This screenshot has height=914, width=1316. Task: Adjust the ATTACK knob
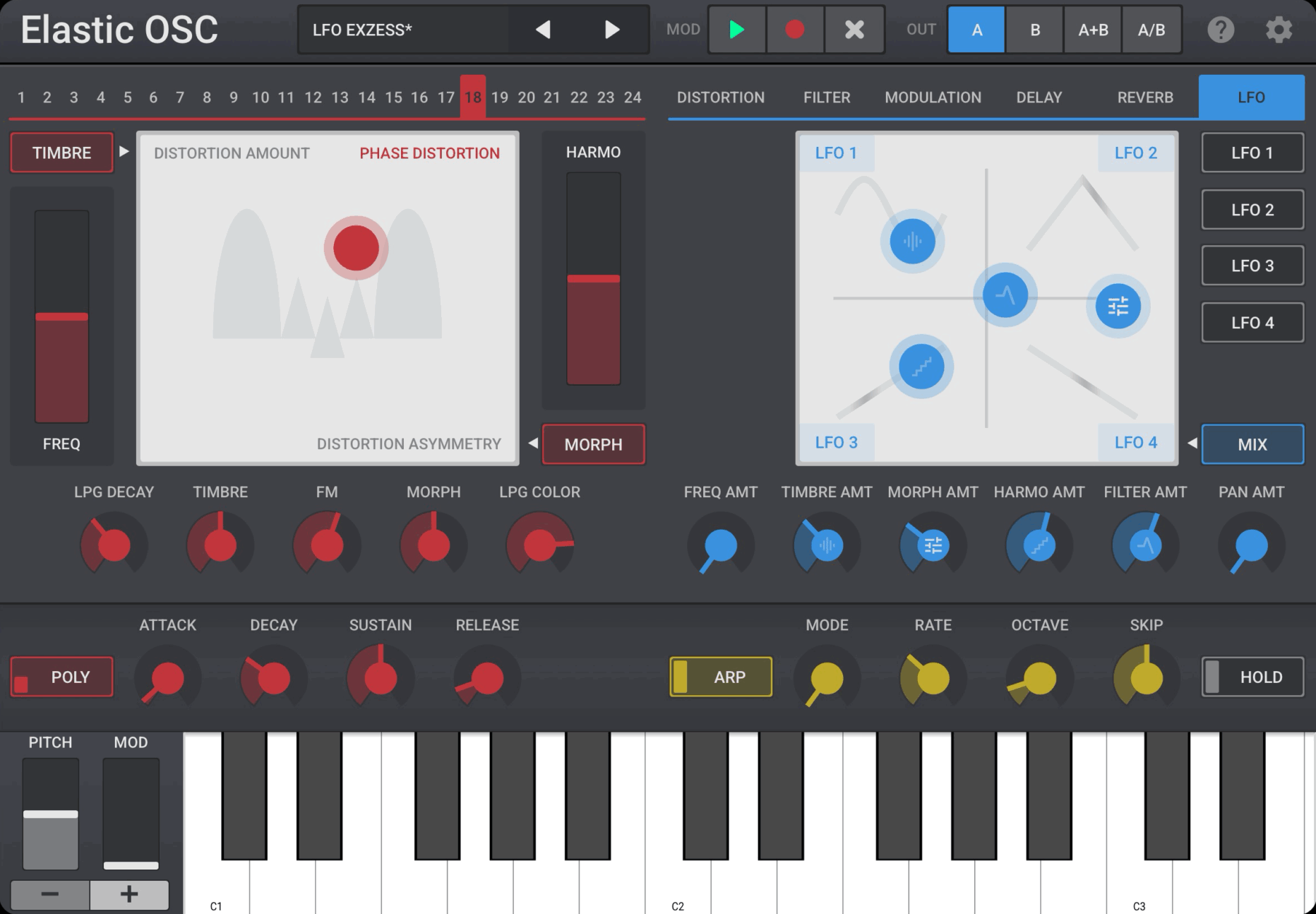168,678
